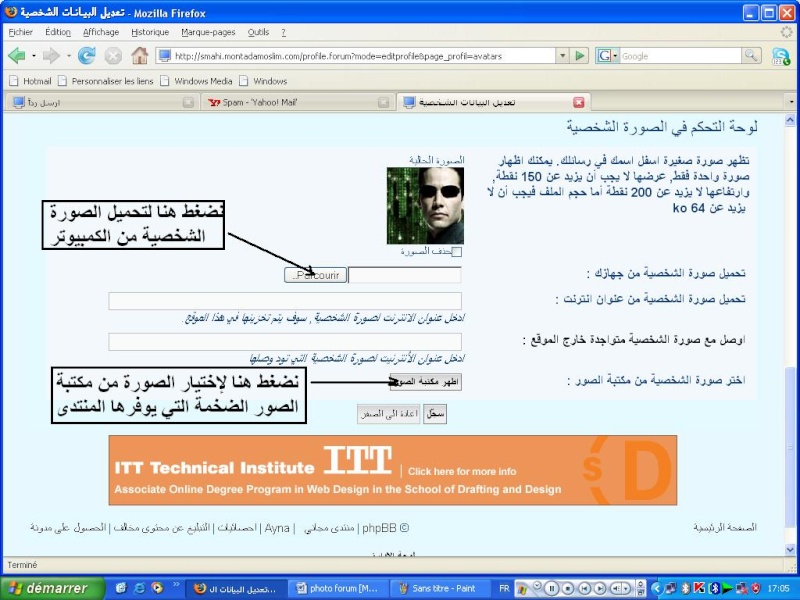Open the Marque-pages menu

pos(208,32)
